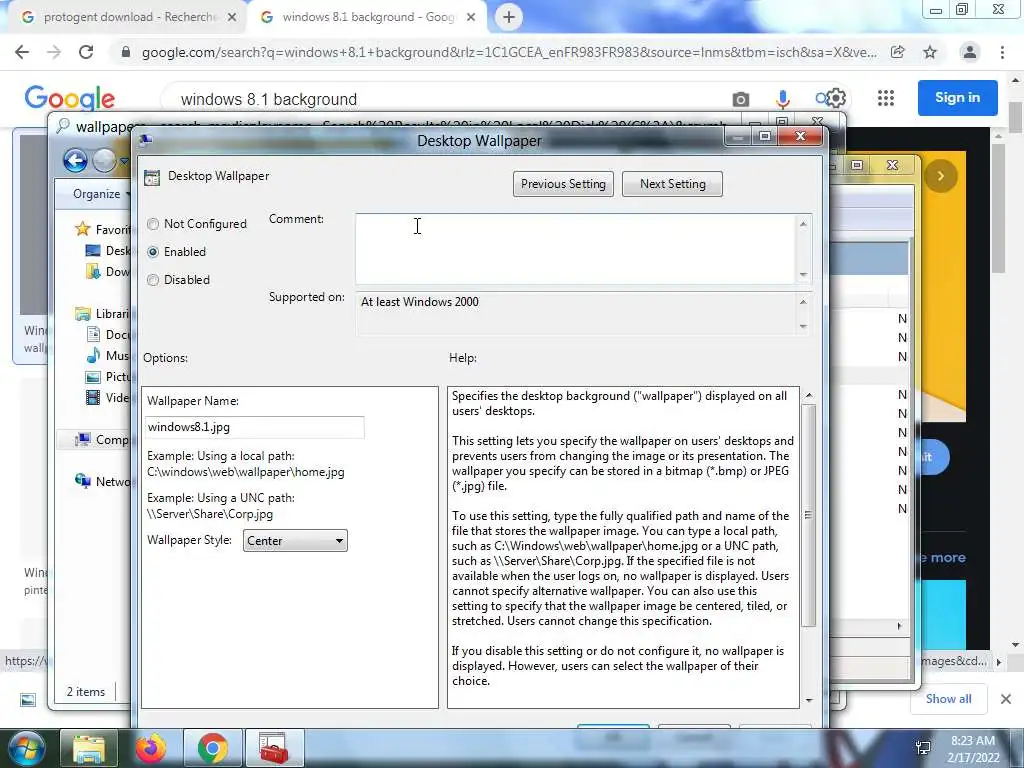This screenshot has width=1024, height=768.
Task: Select Favorites in Explorer sidebar
Action: (103, 229)
